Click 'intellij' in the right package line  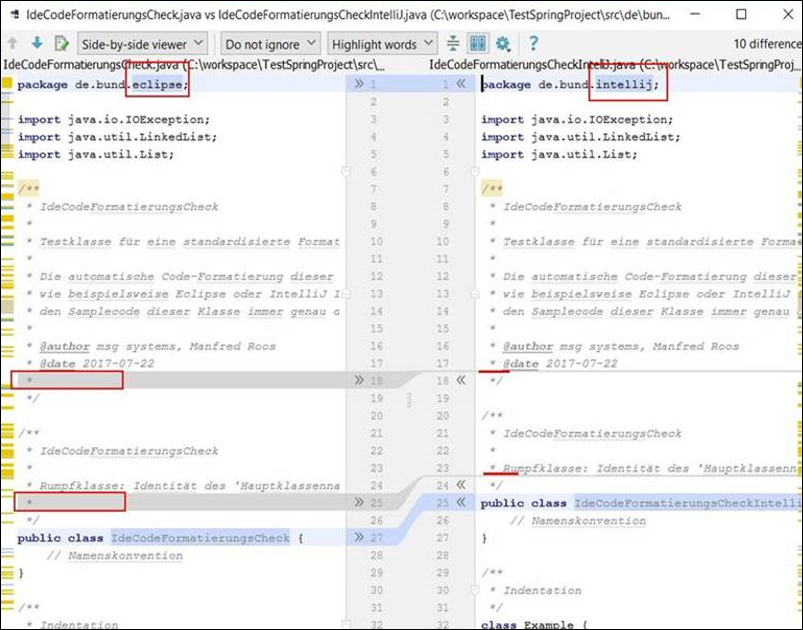[624, 84]
